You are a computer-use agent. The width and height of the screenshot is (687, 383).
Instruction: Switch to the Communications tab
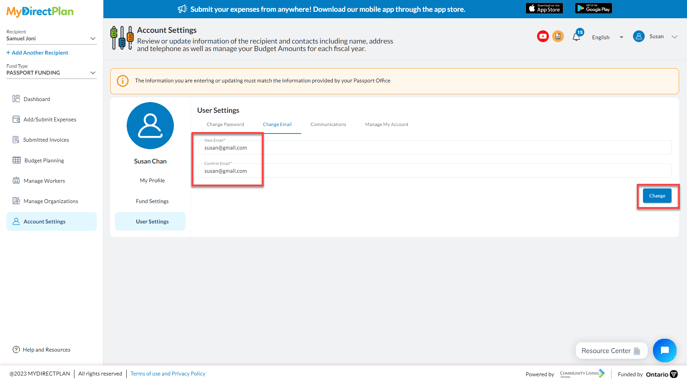328,124
